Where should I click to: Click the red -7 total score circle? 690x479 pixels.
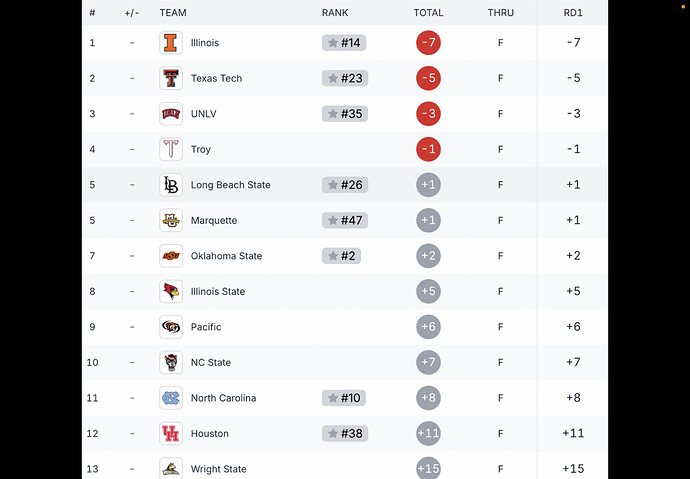(x=428, y=43)
